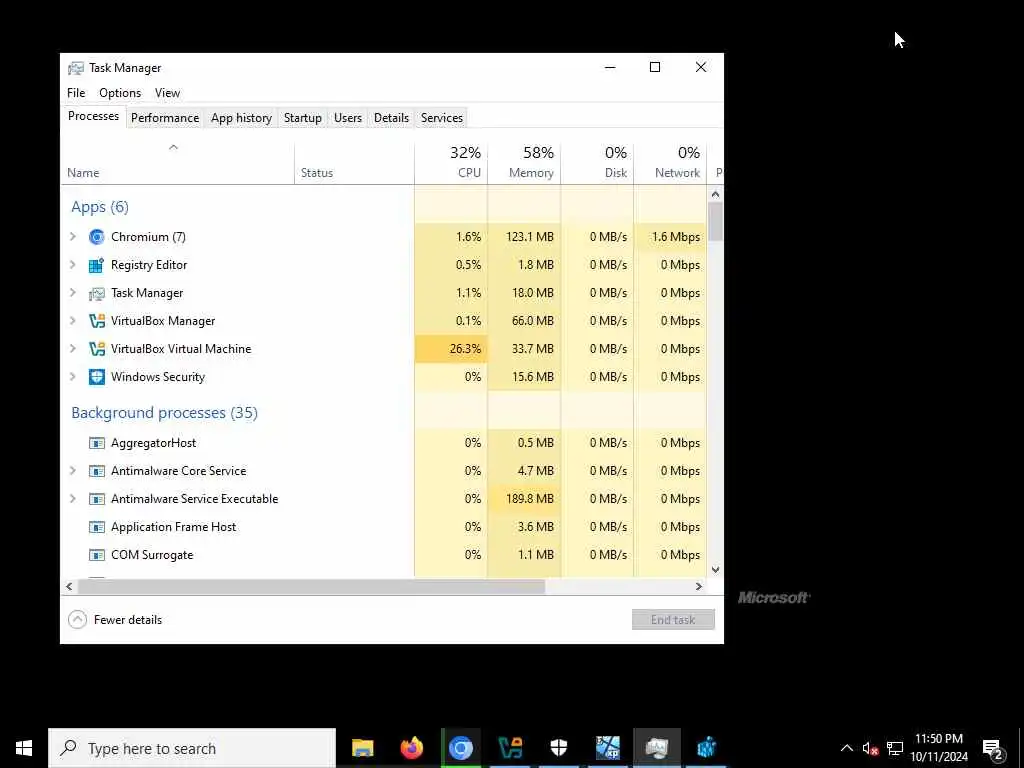The width and height of the screenshot is (1024, 768).
Task: Expand the Antimalware Core Service entry
Action: coord(73,470)
